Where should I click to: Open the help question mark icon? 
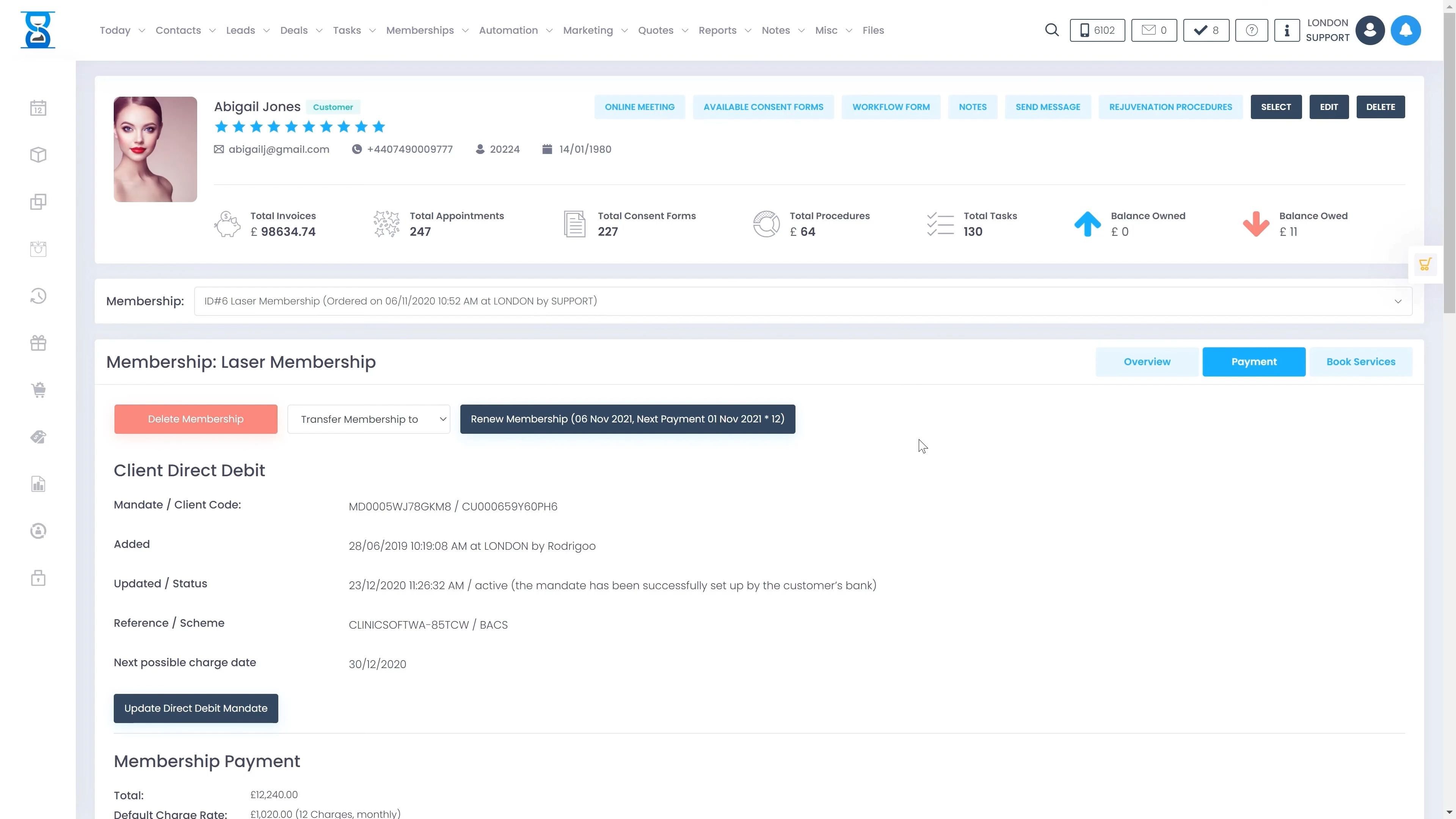pos(1251,30)
